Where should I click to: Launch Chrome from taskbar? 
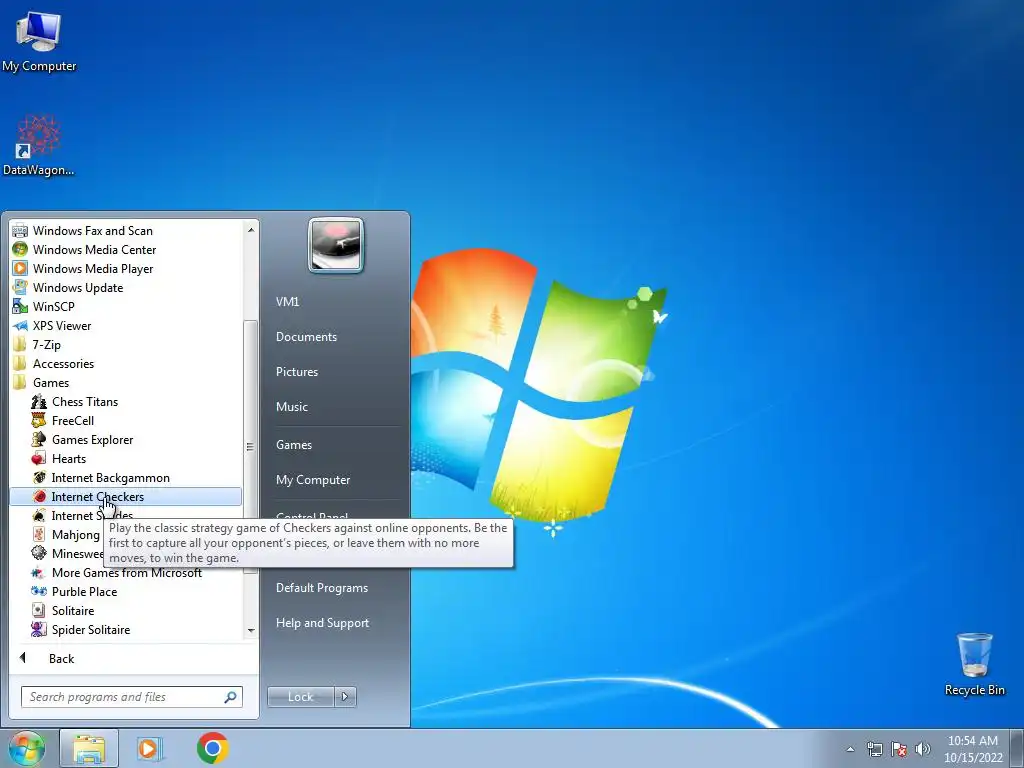click(x=212, y=748)
